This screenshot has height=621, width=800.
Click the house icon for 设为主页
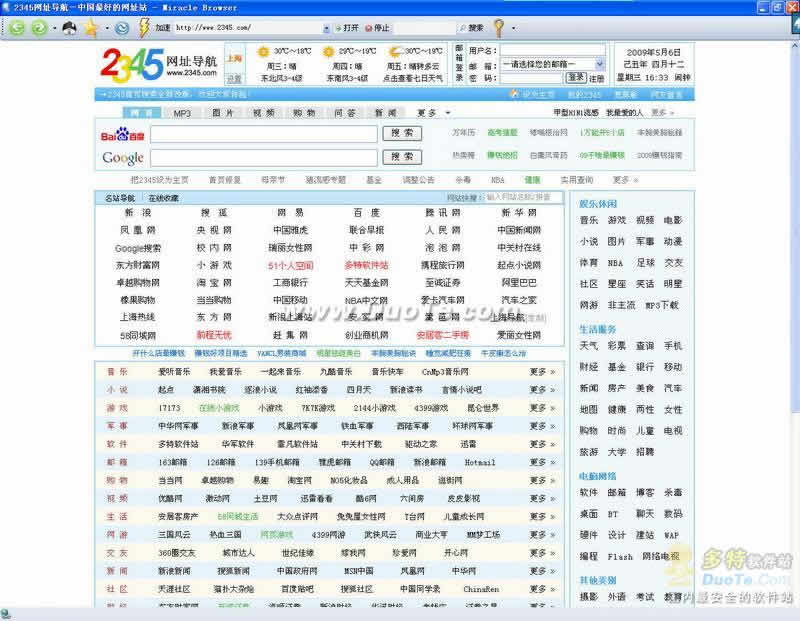click(514, 94)
